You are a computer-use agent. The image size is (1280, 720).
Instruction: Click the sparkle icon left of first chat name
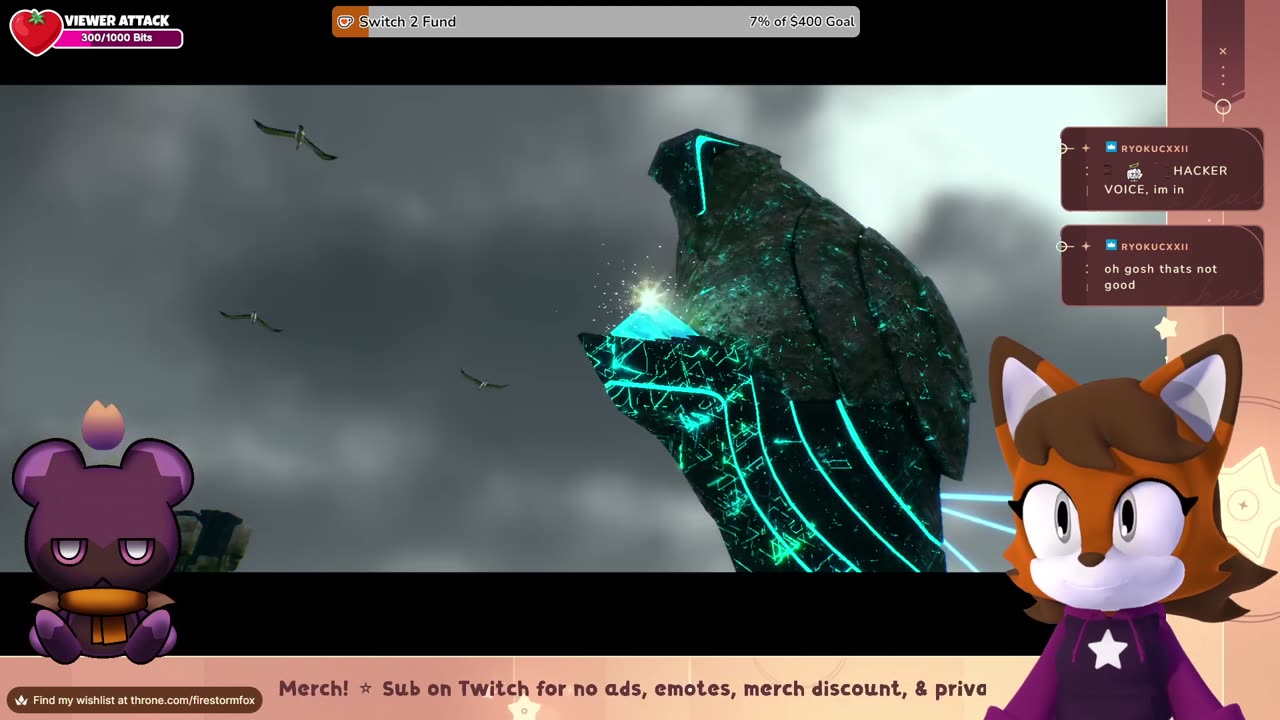pyautogui.click(x=1086, y=148)
